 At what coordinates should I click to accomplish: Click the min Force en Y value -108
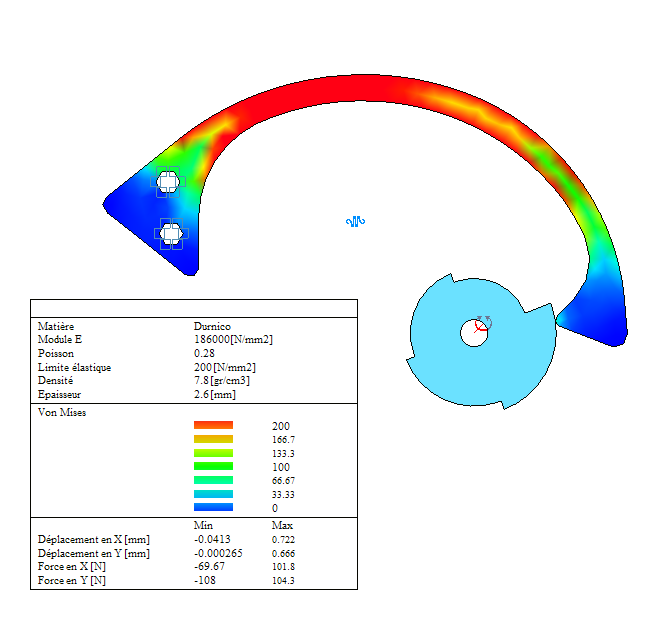(x=206, y=581)
